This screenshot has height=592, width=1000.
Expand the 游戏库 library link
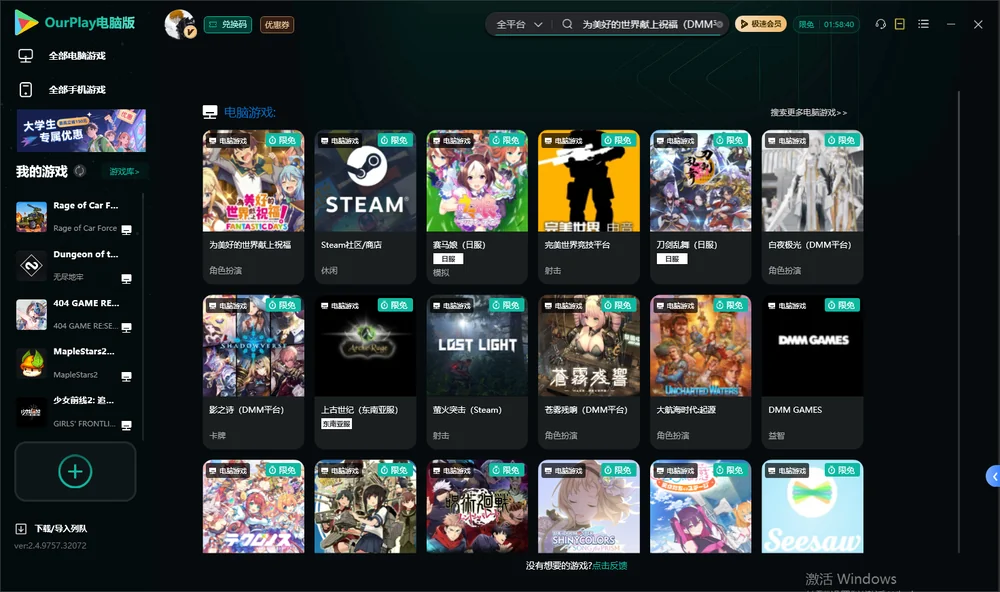pyautogui.click(x=124, y=172)
